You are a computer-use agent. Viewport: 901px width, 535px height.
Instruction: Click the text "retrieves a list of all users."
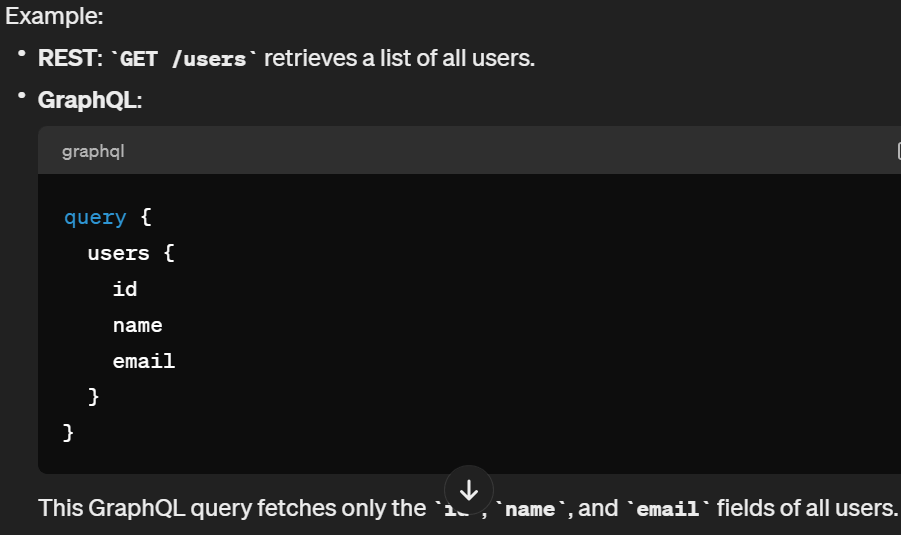[399, 58]
